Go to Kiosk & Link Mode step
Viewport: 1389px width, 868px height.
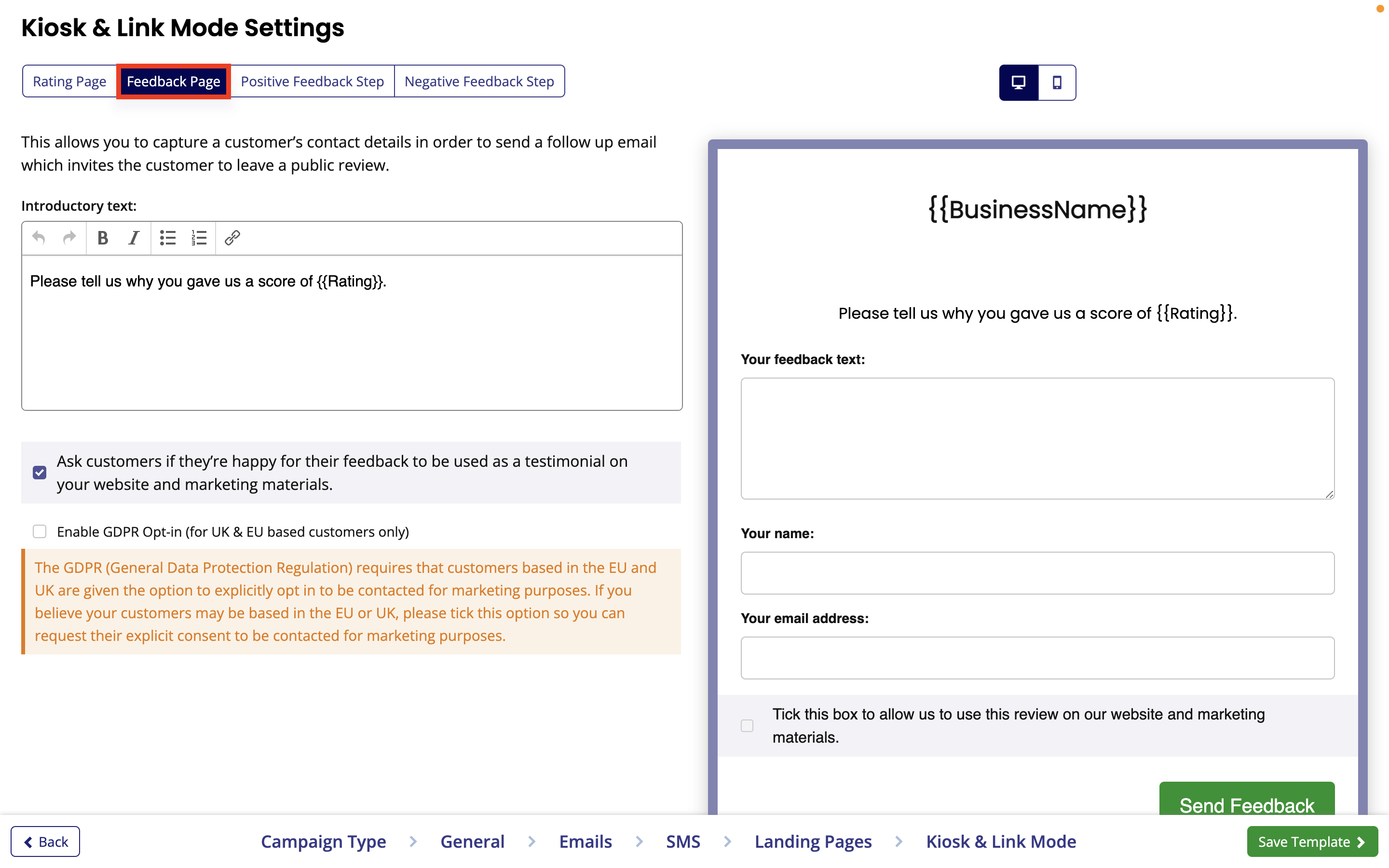(x=1001, y=841)
